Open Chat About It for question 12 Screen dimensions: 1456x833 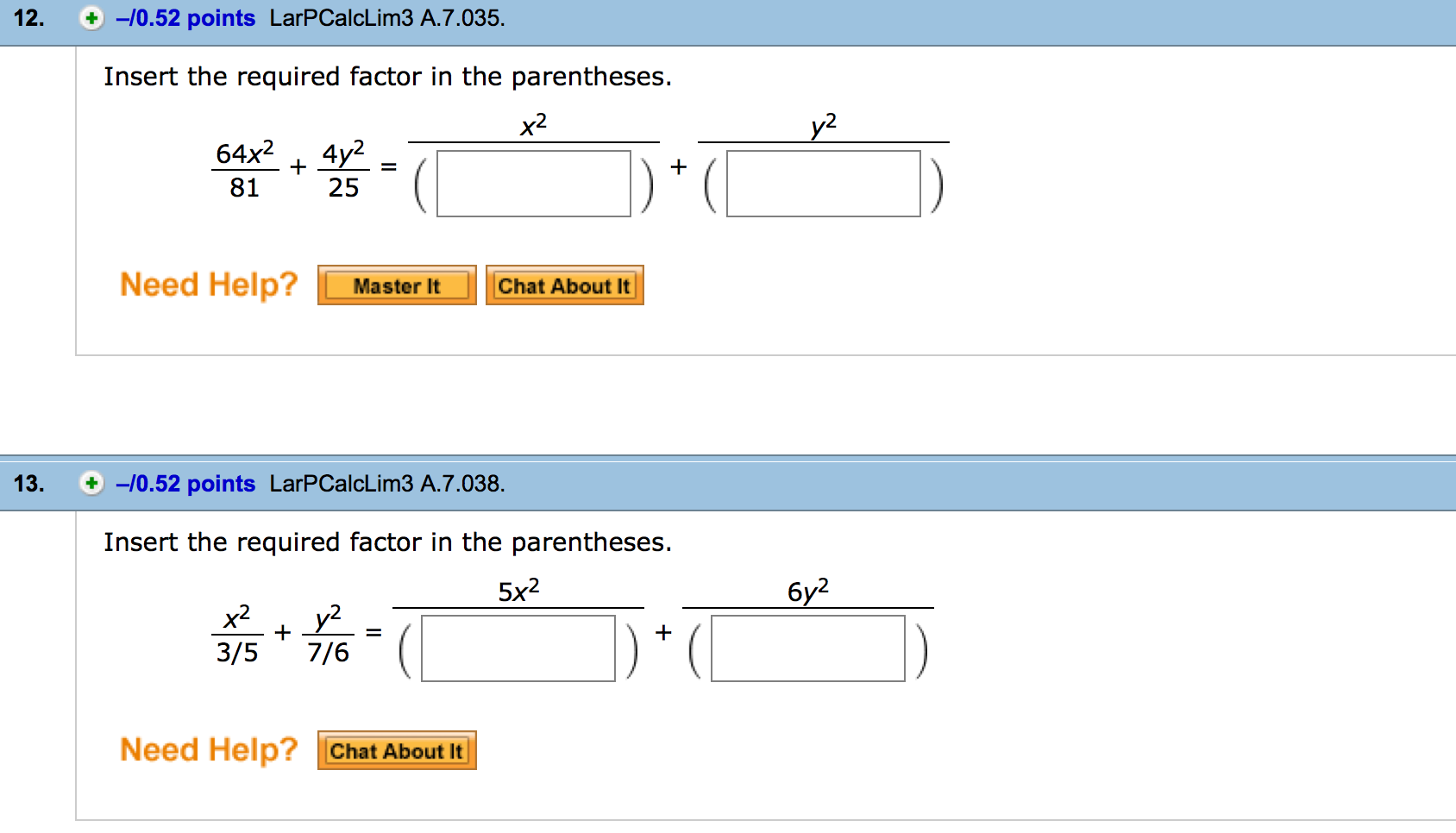564,285
